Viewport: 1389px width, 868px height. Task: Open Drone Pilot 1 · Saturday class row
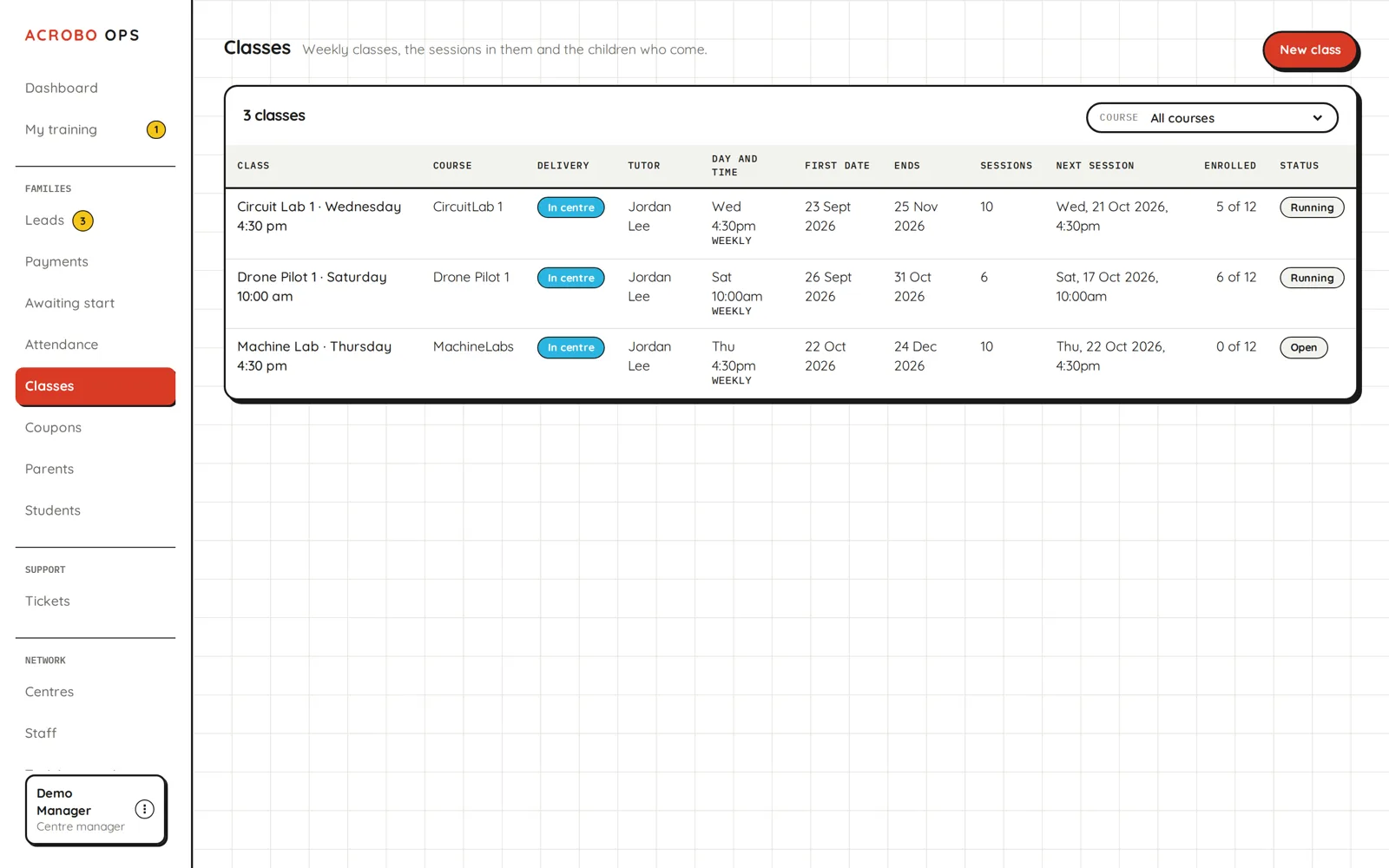[x=790, y=294]
